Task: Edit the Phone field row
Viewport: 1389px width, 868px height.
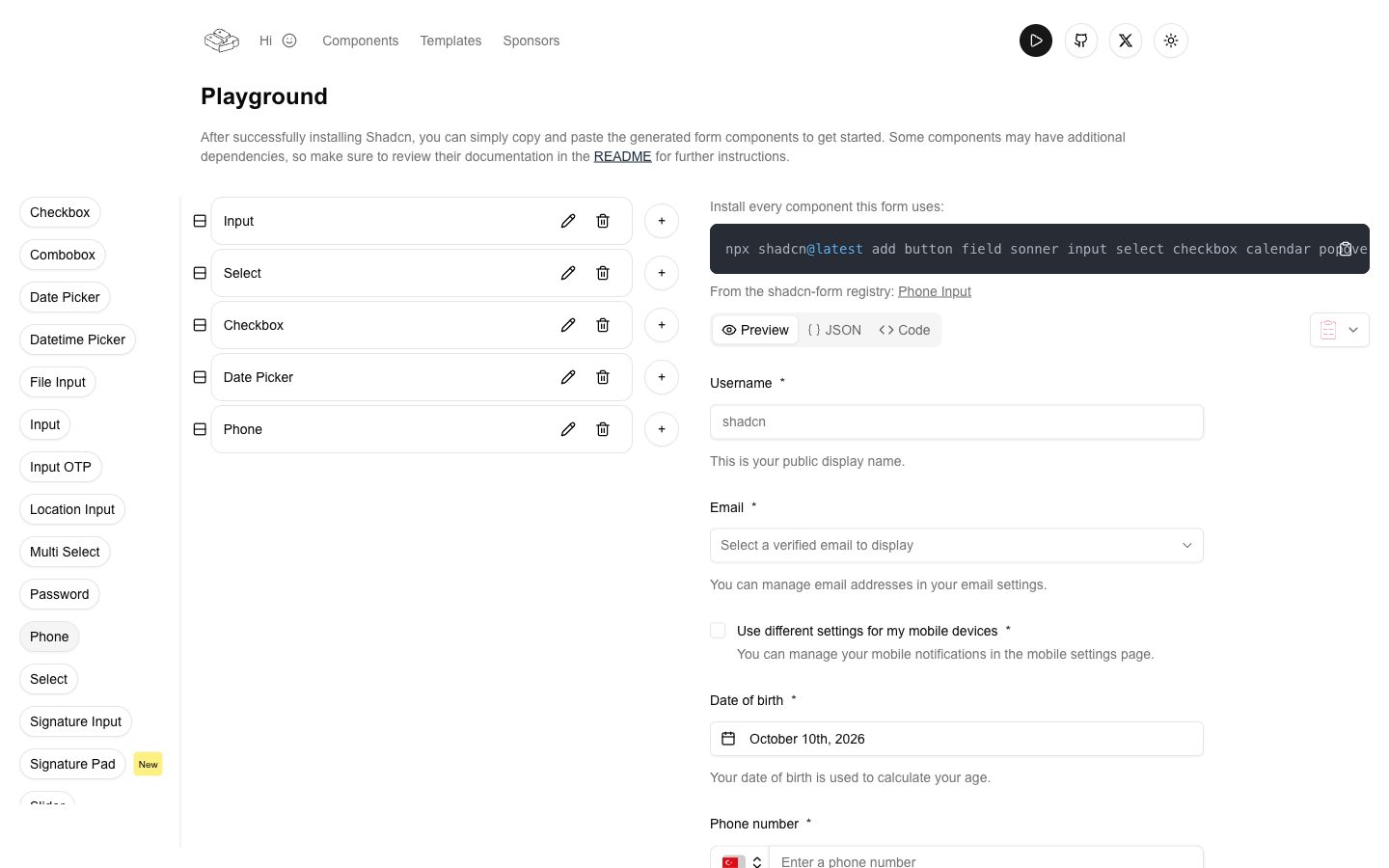Action: (x=568, y=429)
